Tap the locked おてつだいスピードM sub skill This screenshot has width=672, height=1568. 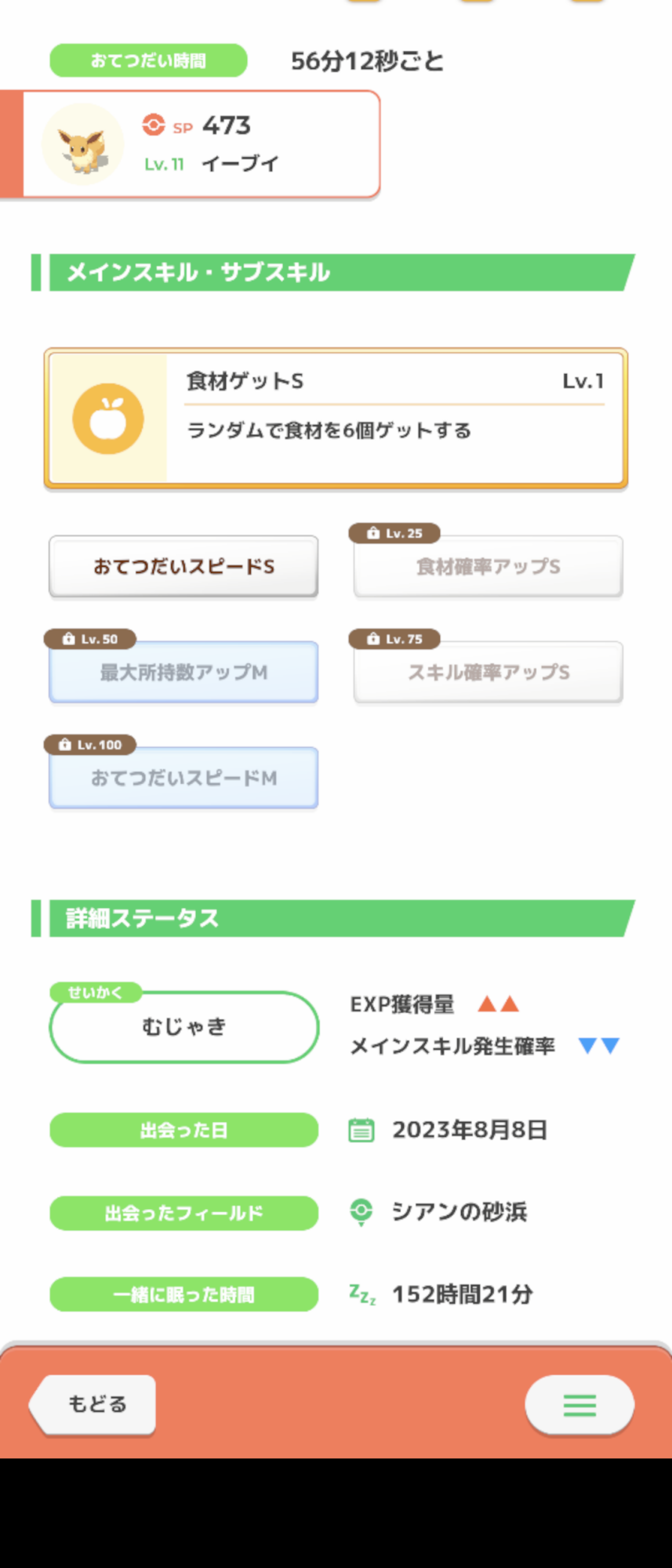pyautogui.click(x=183, y=779)
